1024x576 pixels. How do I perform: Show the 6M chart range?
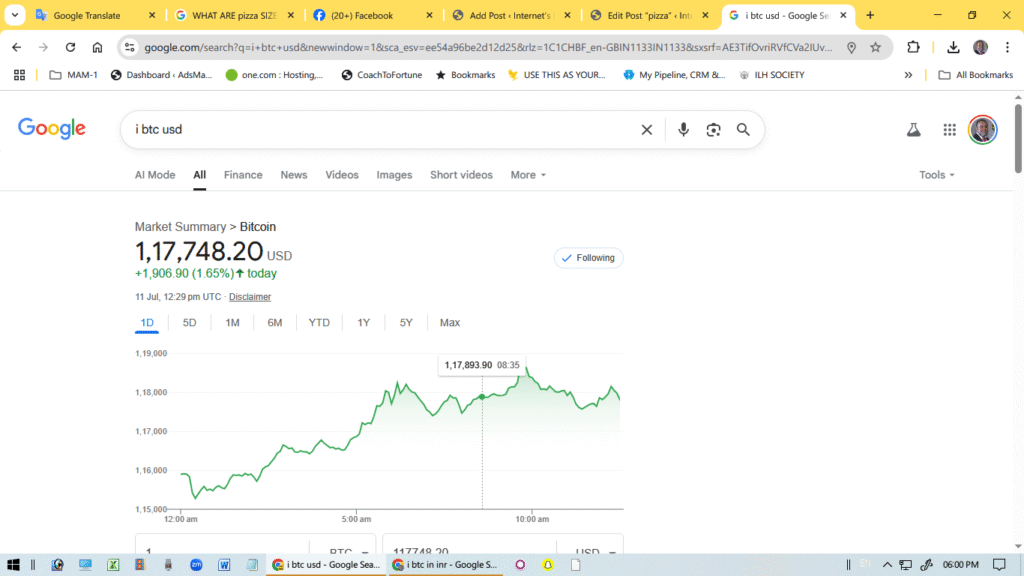(275, 323)
